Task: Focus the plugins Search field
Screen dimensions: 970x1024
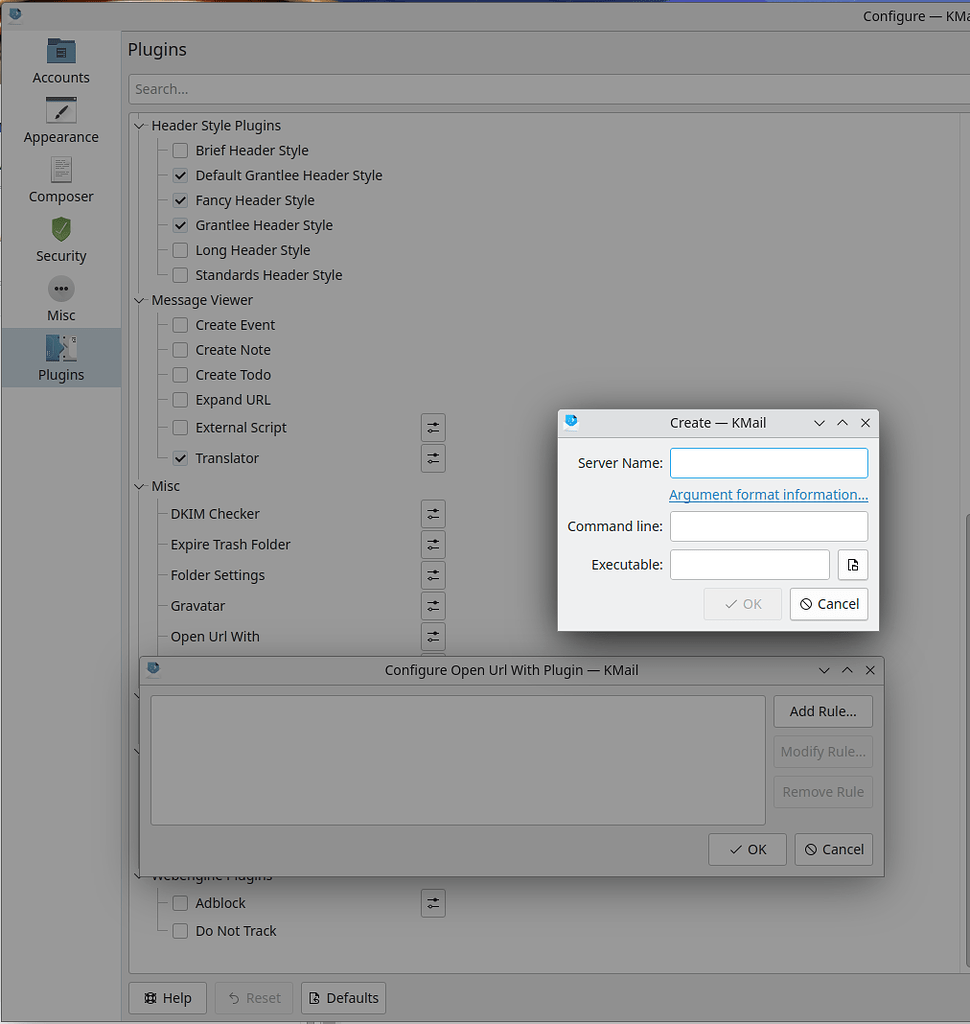Action: [549, 89]
